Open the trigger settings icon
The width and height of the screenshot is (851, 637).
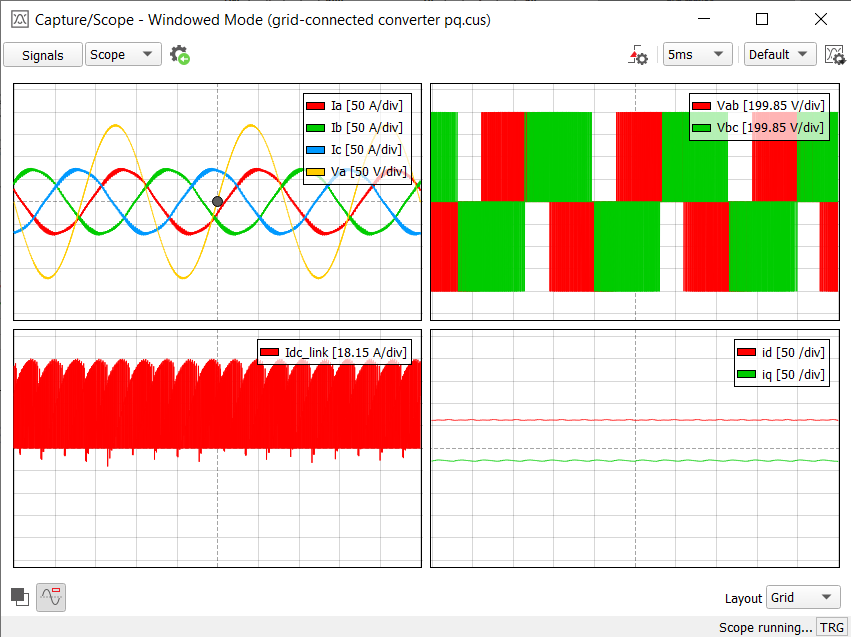coord(638,55)
